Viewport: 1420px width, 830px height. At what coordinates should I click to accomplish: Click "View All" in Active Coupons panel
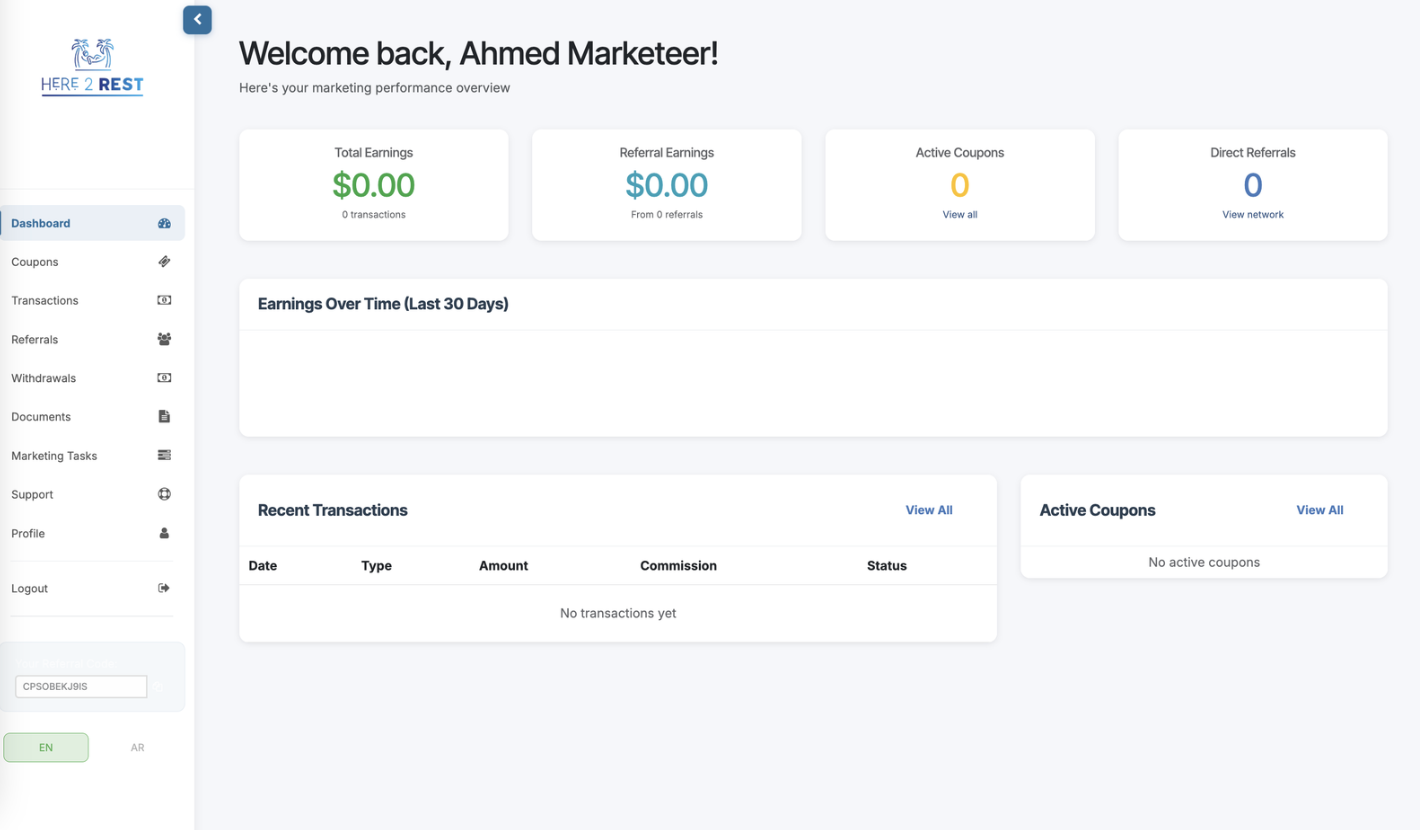pos(1320,510)
